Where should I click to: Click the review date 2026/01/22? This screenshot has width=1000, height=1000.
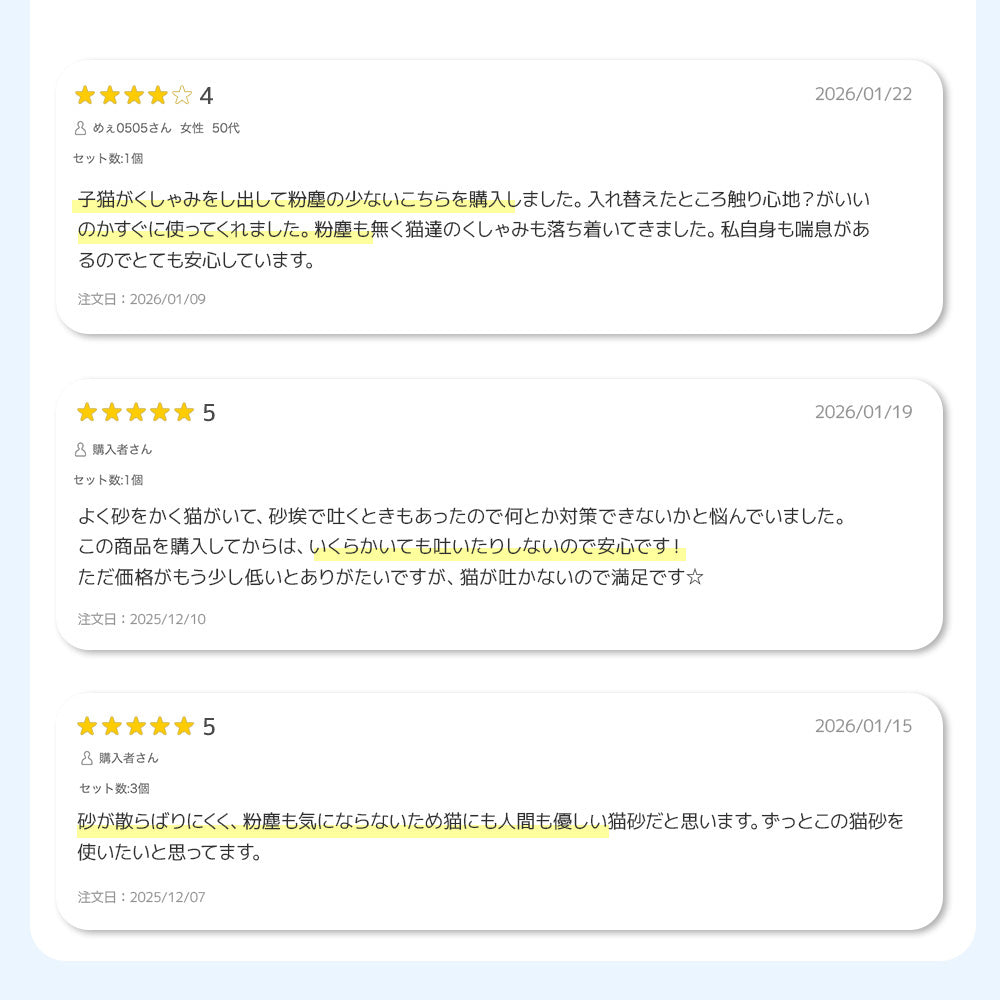pyautogui.click(x=863, y=94)
